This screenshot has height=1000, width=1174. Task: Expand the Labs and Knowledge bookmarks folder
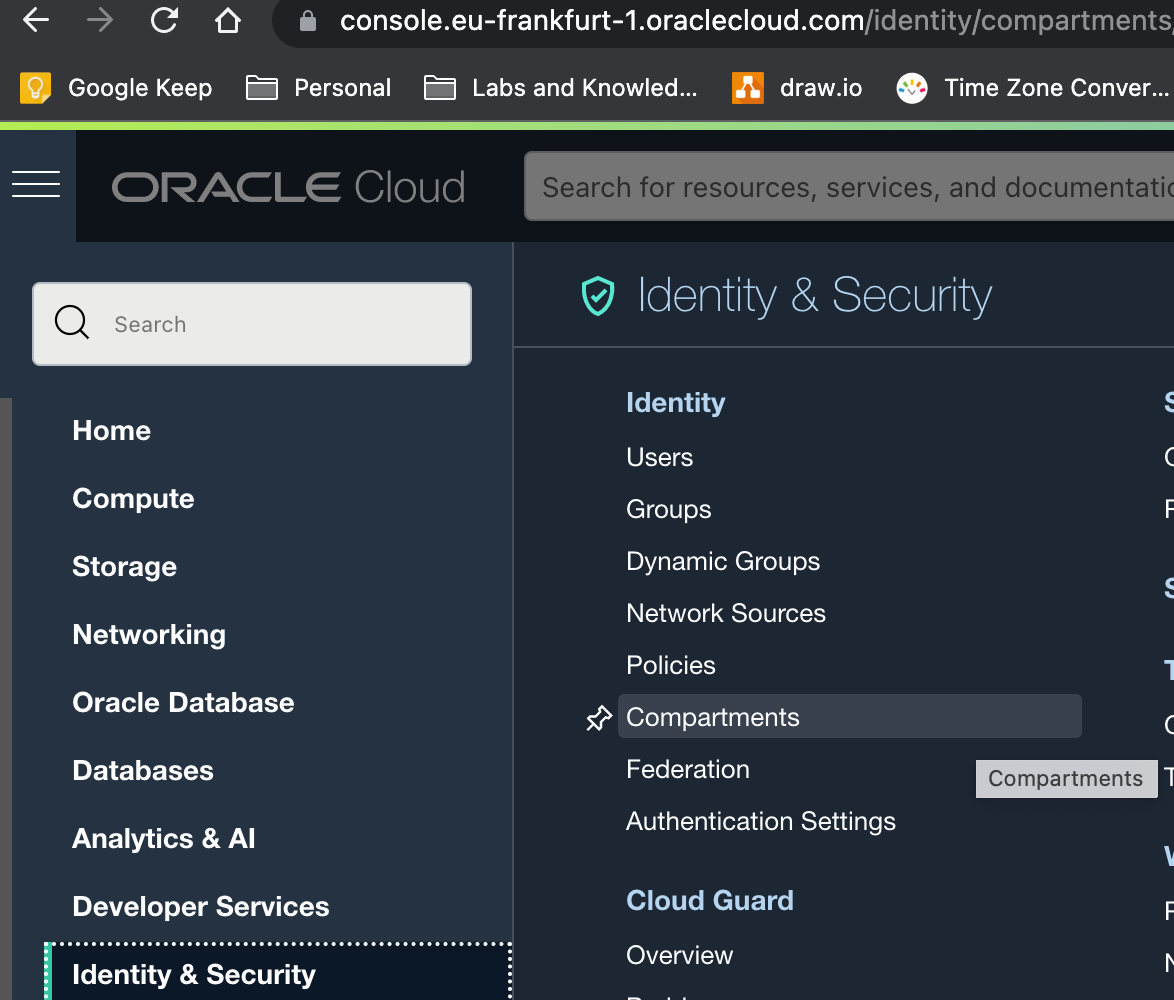[560, 88]
